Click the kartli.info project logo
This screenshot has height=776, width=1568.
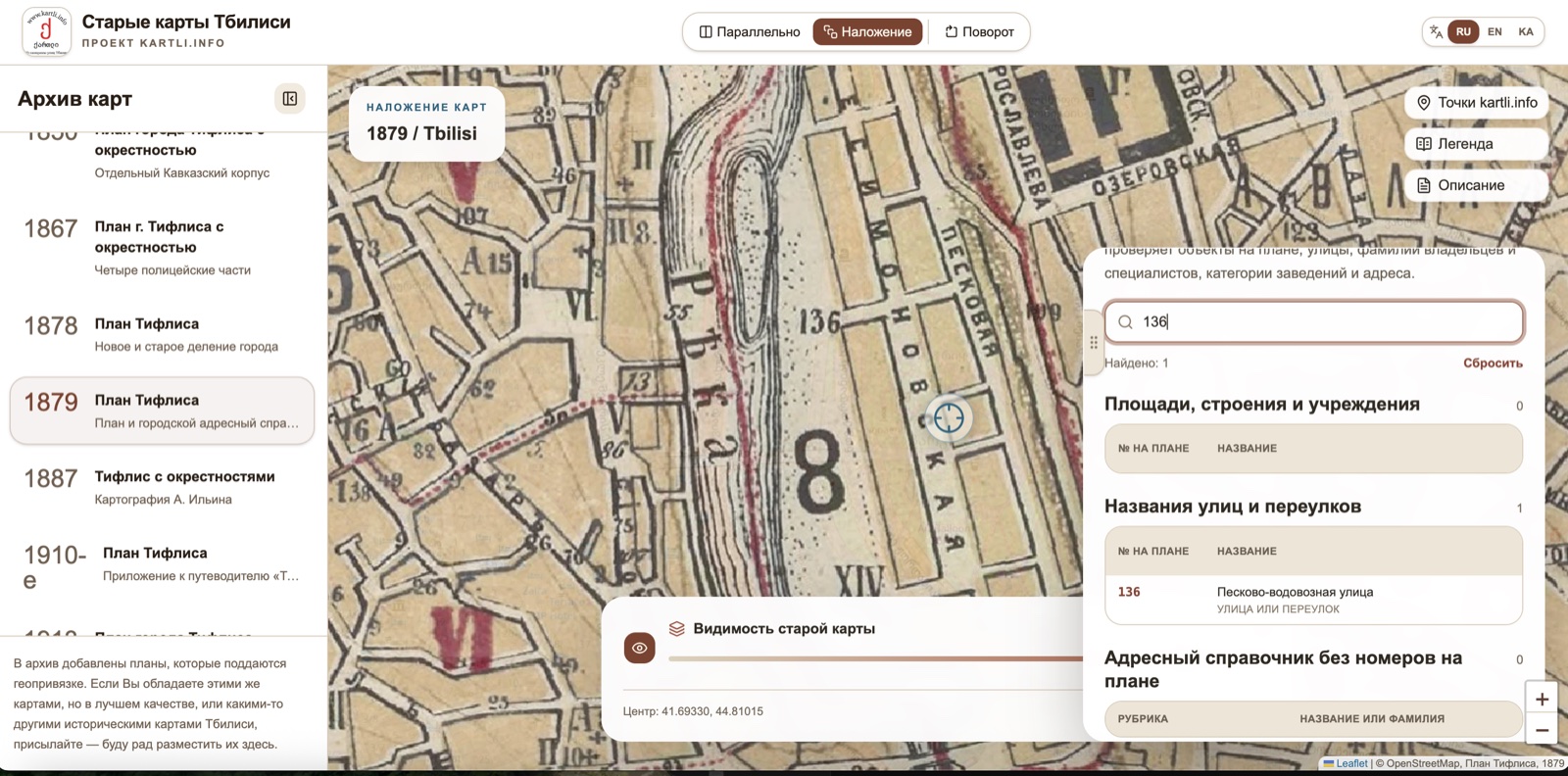46,31
